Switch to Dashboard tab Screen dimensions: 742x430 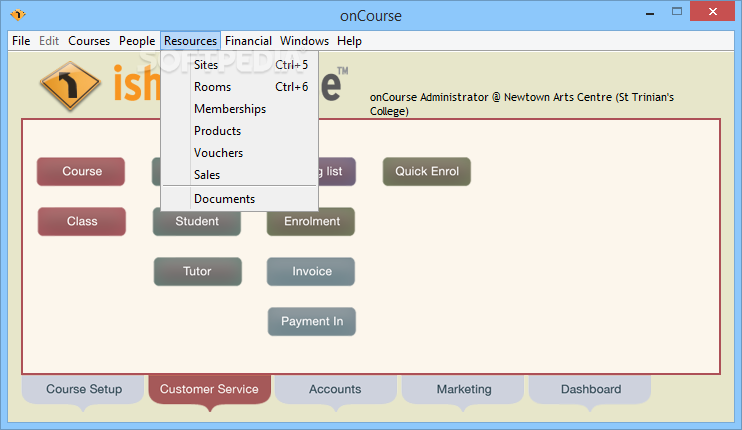591,389
